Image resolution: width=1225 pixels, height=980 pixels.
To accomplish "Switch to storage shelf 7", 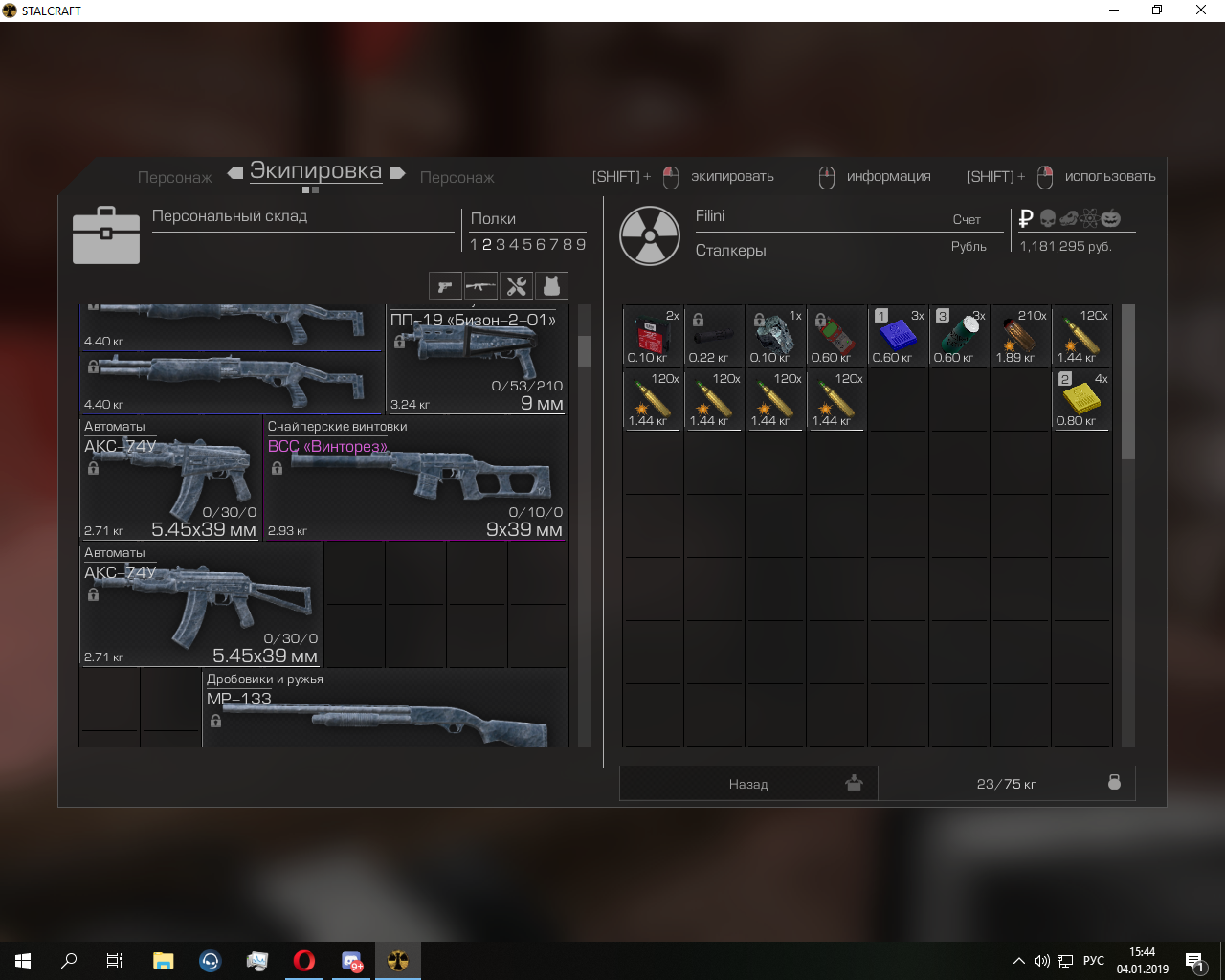I will click(554, 245).
